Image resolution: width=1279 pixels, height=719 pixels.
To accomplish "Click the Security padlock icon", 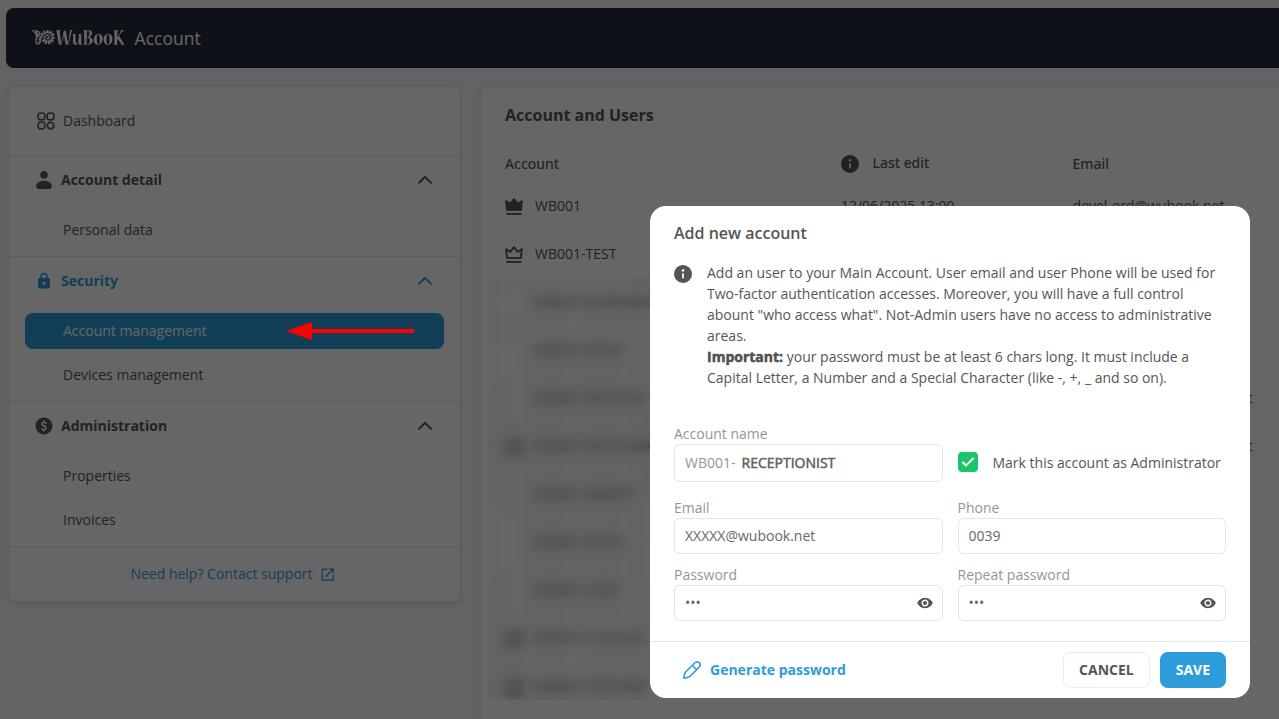I will (44, 281).
